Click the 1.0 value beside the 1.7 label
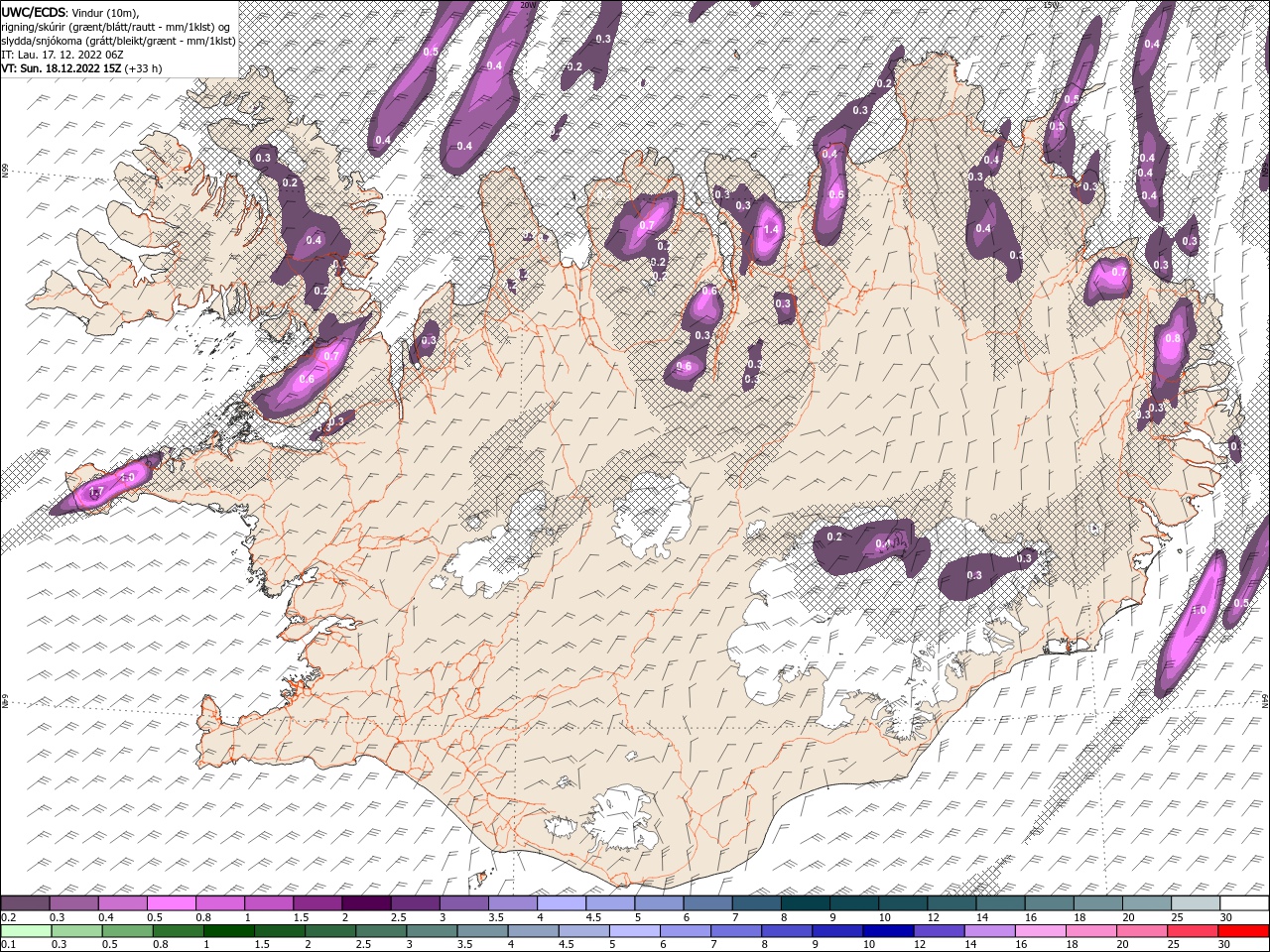This screenshot has height=952, width=1270. coord(127,477)
